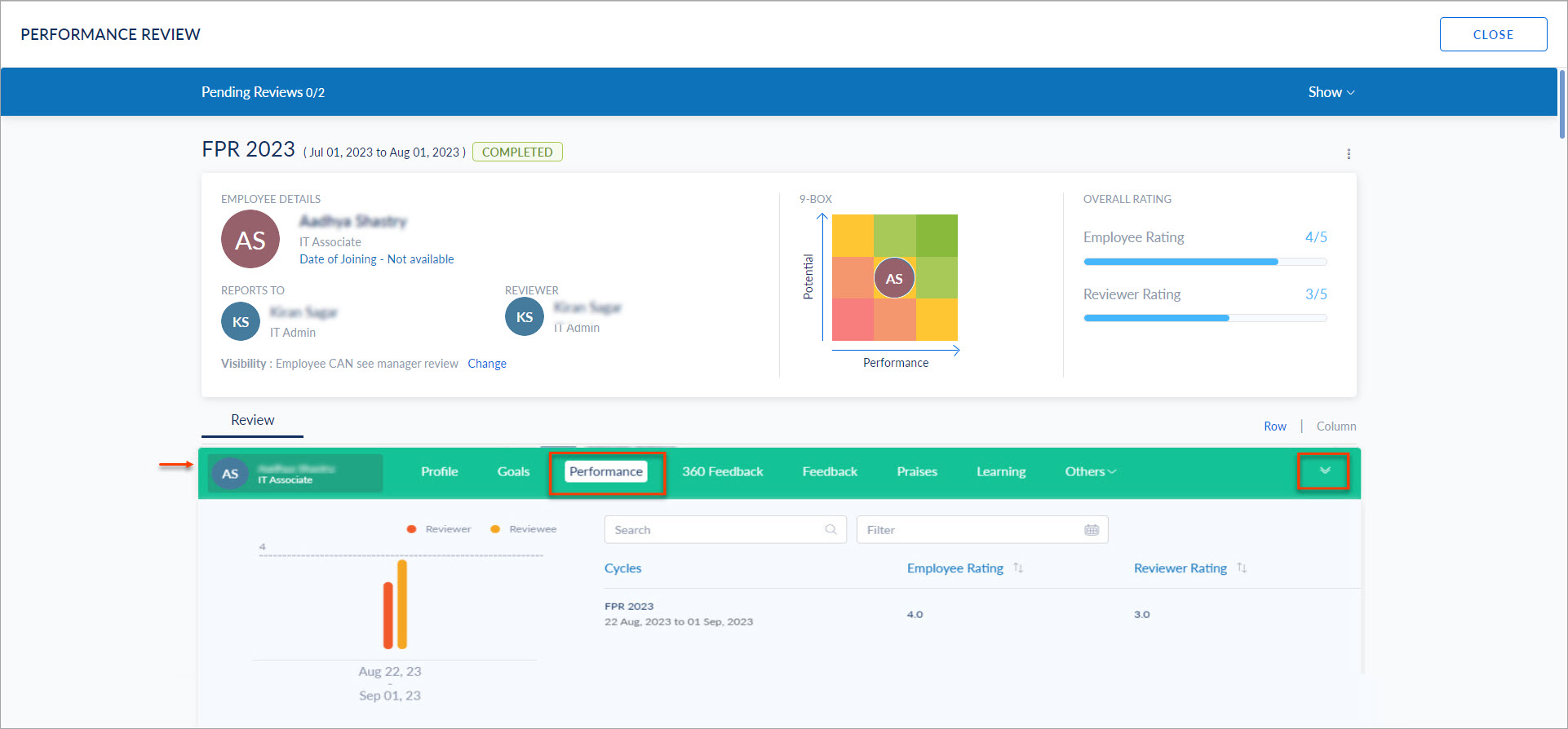Click the top-right green 9-box cell
Screen dimensions: 1568x729
tap(937, 236)
